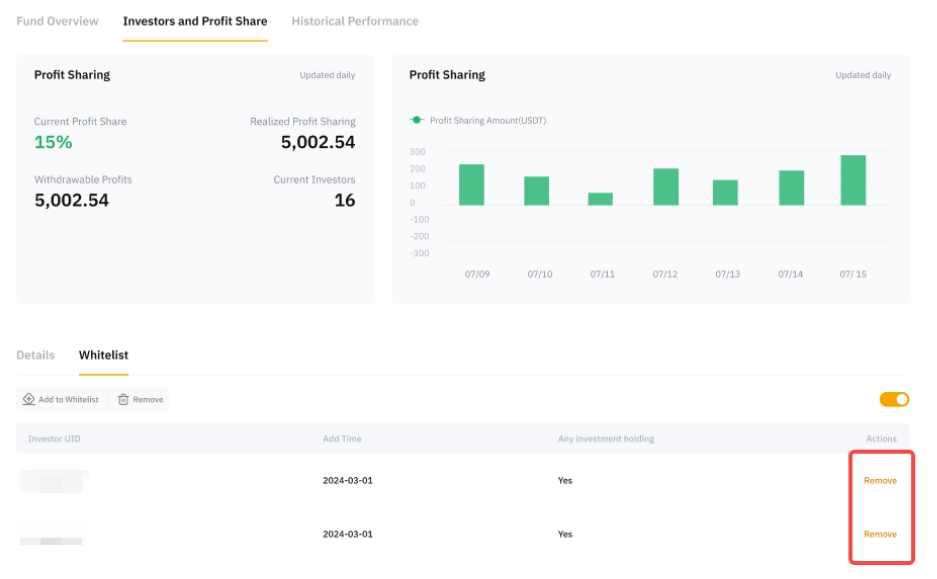Click the green Profit Sharing Amount legend marker
The image size is (937, 579).
click(x=417, y=120)
